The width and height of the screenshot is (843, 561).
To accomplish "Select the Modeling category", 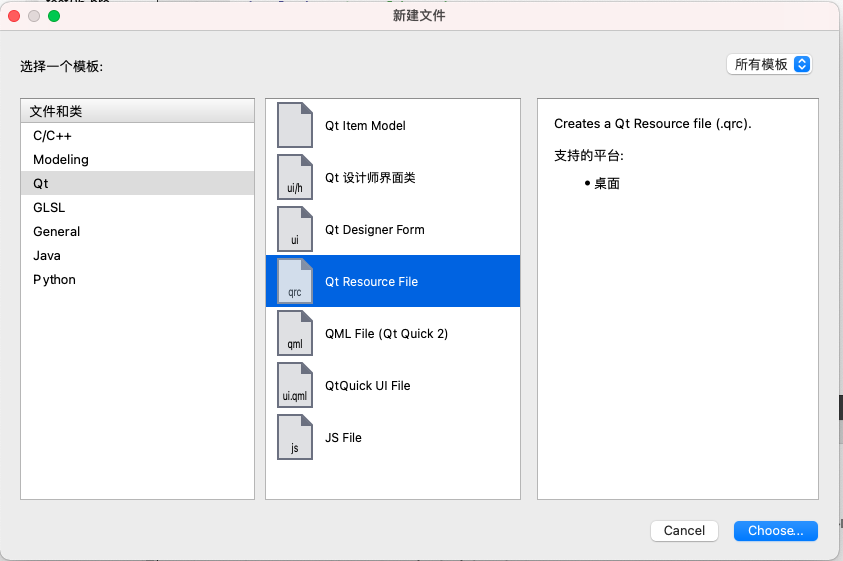I will pos(61,159).
